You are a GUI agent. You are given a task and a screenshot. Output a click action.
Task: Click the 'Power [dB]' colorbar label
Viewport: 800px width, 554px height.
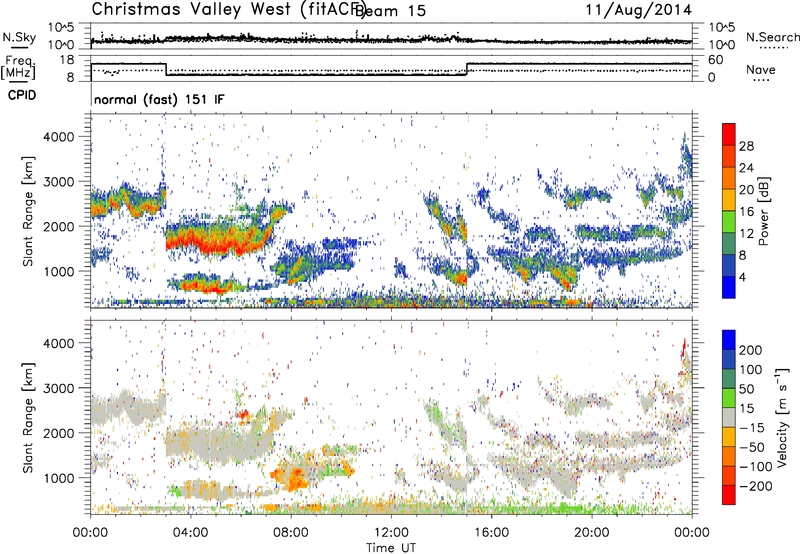point(763,211)
